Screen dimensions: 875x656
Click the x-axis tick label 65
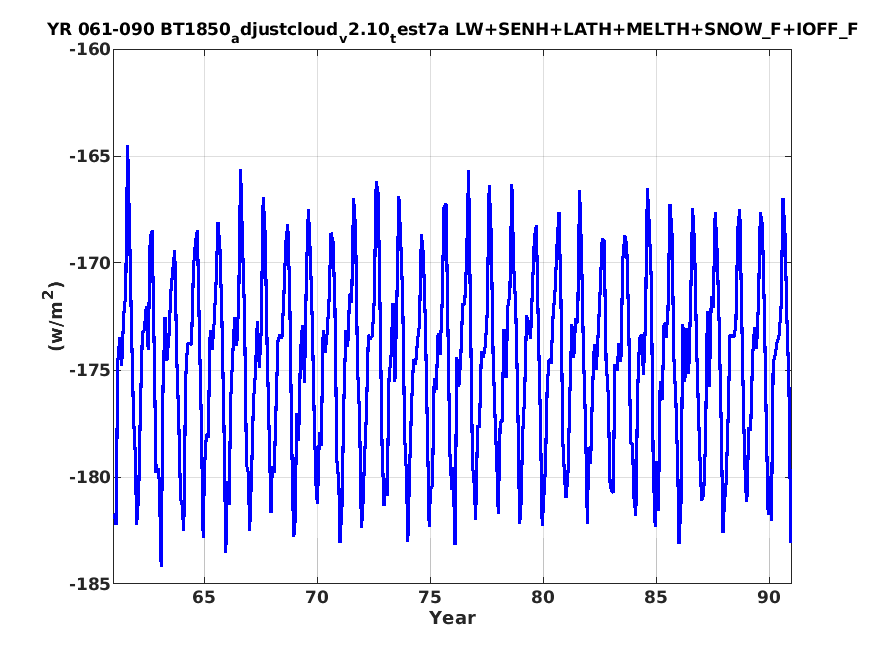[x=204, y=597]
